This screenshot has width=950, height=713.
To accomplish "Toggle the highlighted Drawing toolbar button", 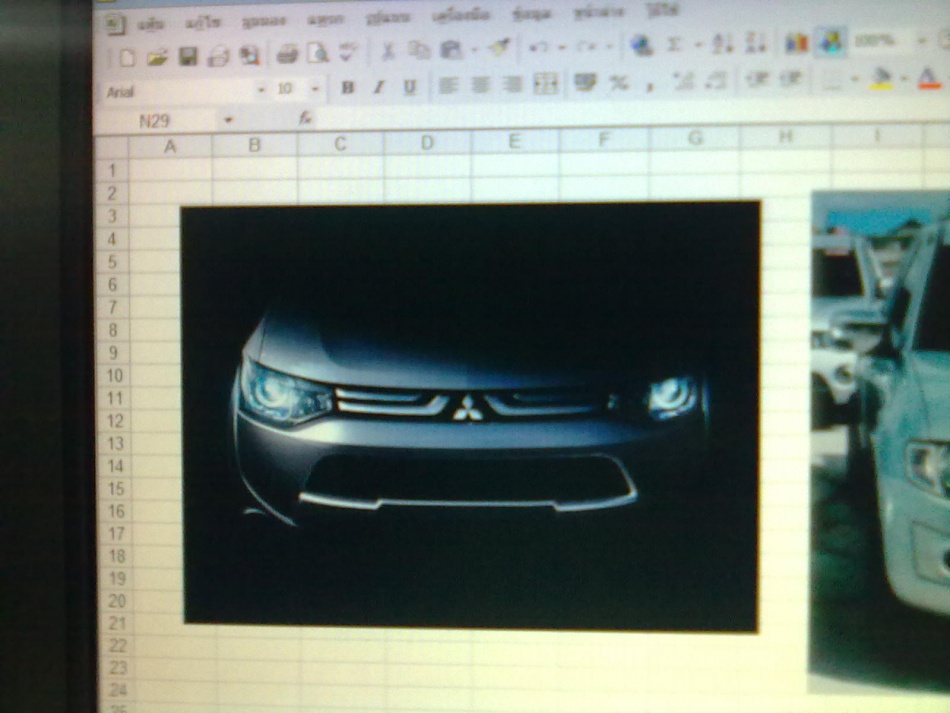I will point(830,42).
